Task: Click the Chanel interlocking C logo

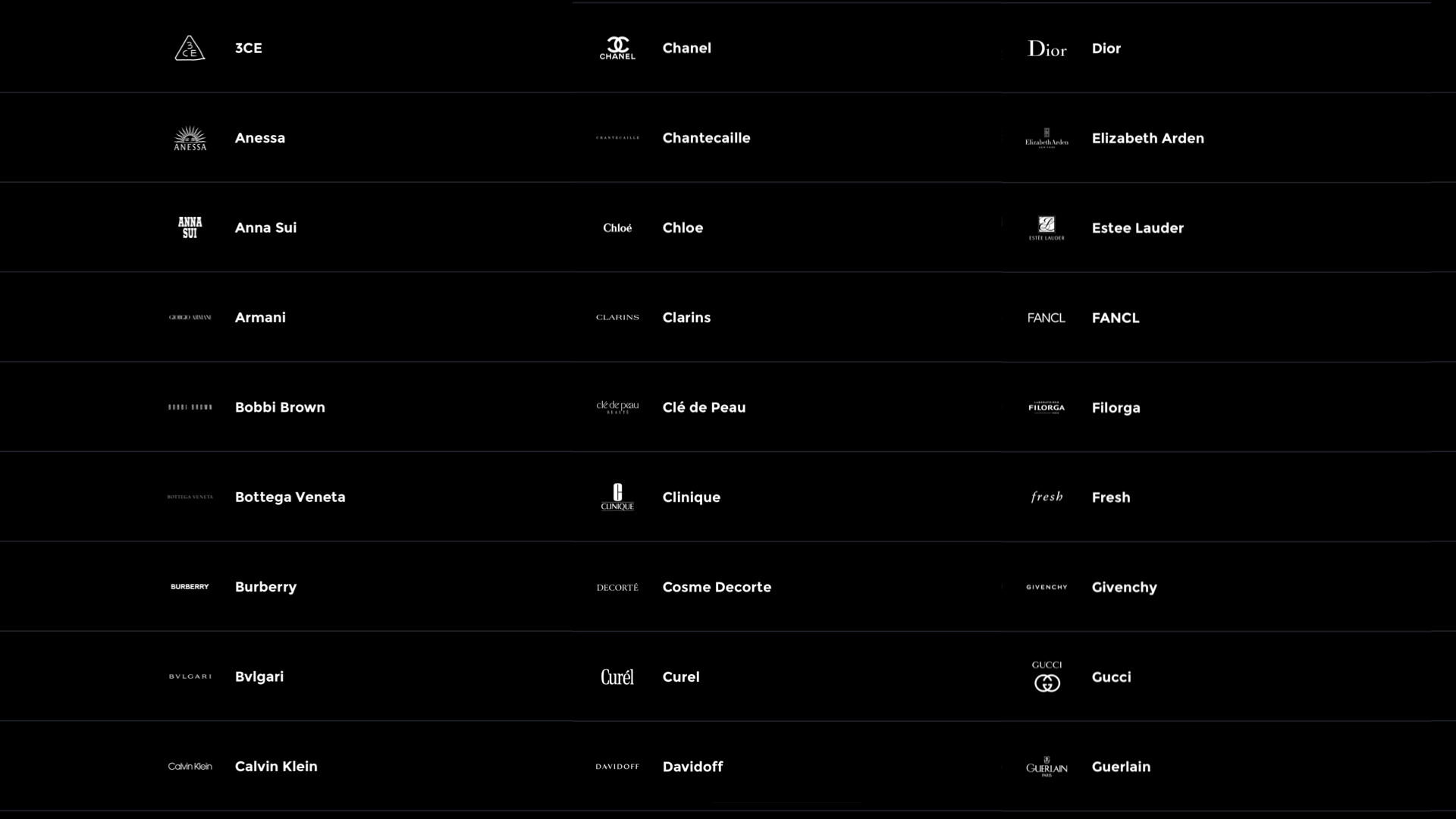Action: (617, 49)
